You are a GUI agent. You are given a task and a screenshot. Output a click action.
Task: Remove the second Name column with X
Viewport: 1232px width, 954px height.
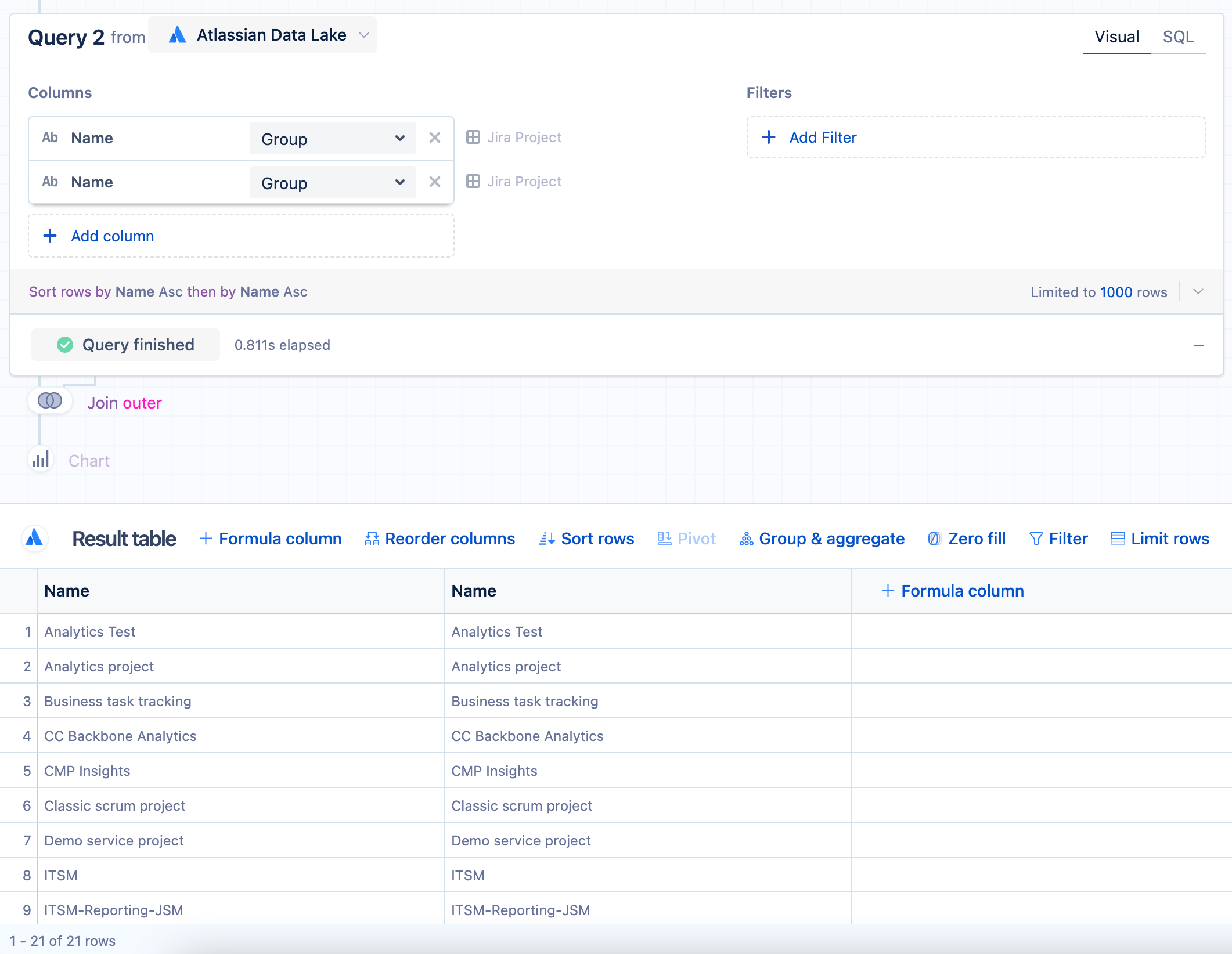(435, 182)
